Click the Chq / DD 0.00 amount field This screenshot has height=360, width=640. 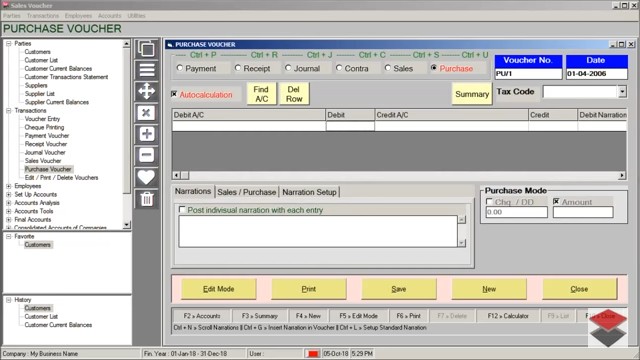516,212
